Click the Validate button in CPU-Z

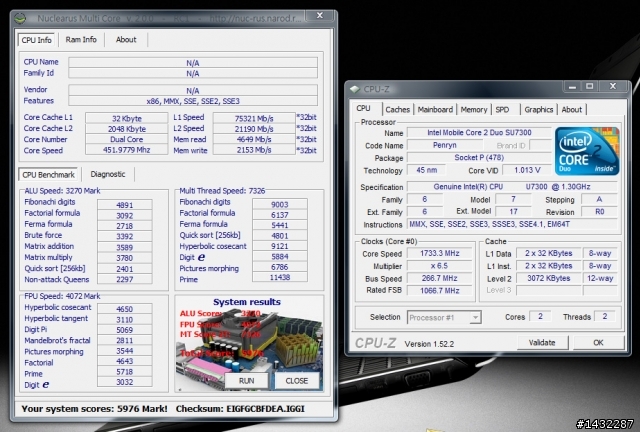click(542, 343)
